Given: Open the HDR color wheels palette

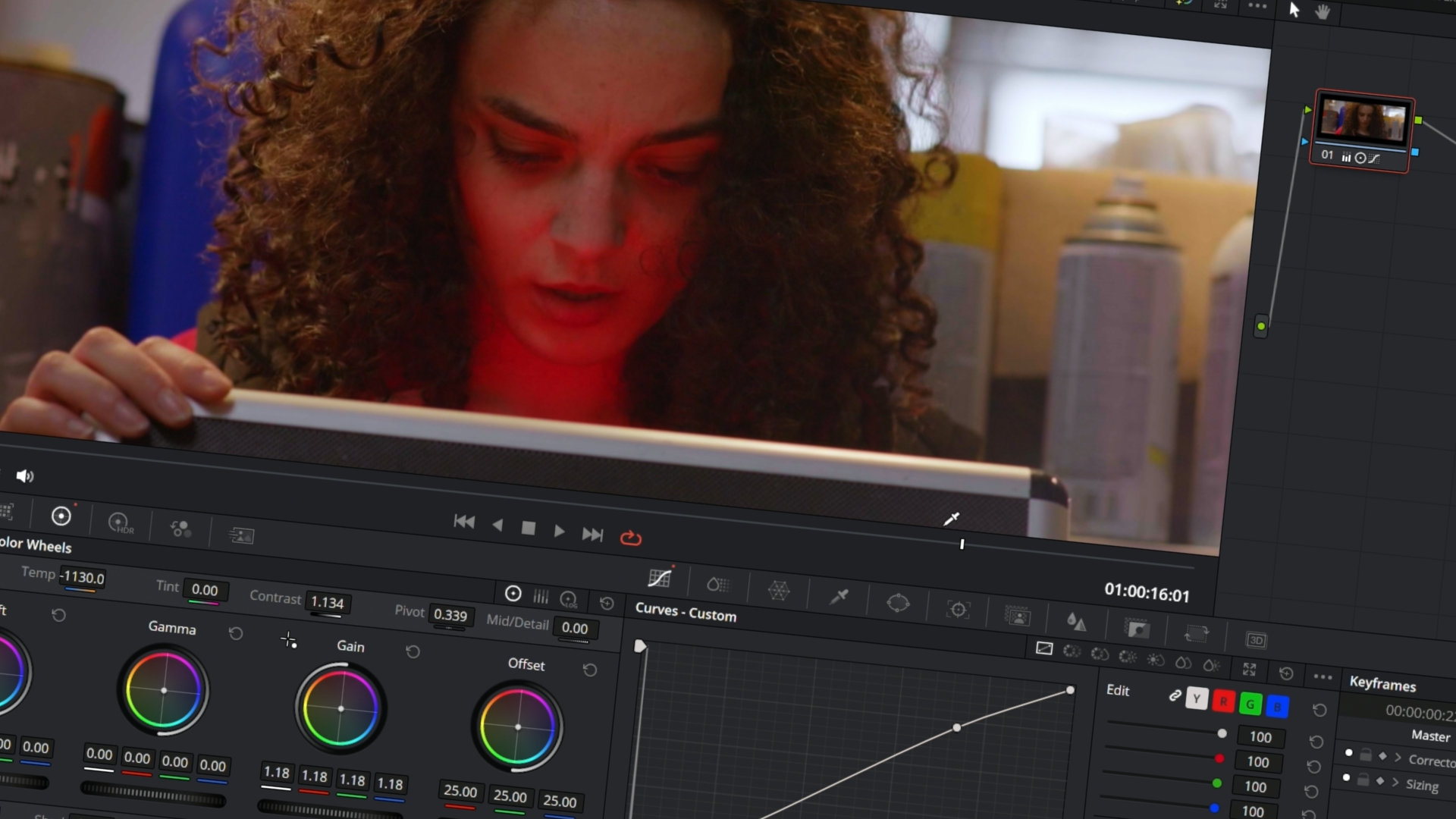Looking at the screenshot, I should point(120,522).
